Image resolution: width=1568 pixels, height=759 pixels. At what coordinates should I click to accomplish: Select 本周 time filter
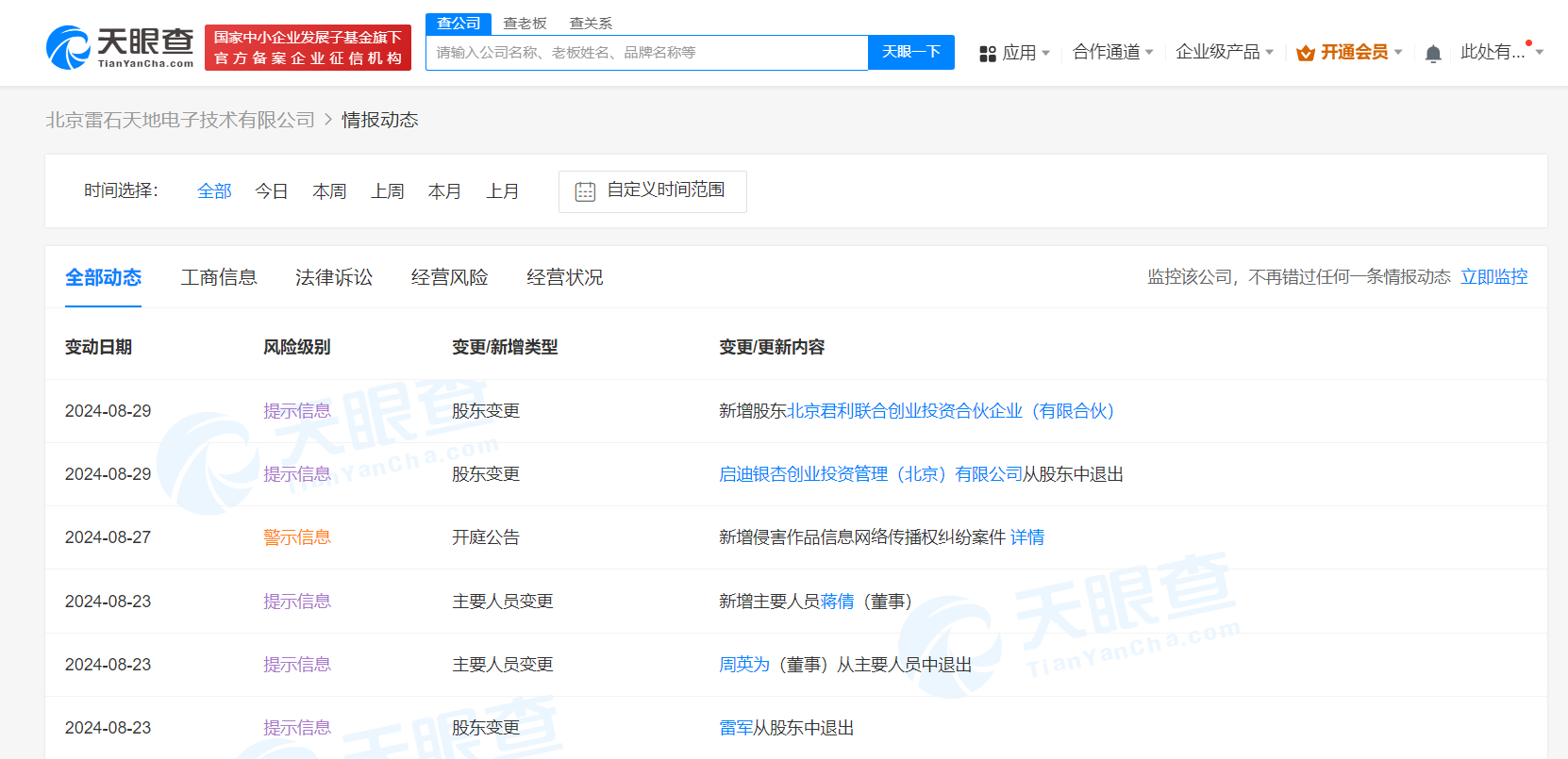329,191
